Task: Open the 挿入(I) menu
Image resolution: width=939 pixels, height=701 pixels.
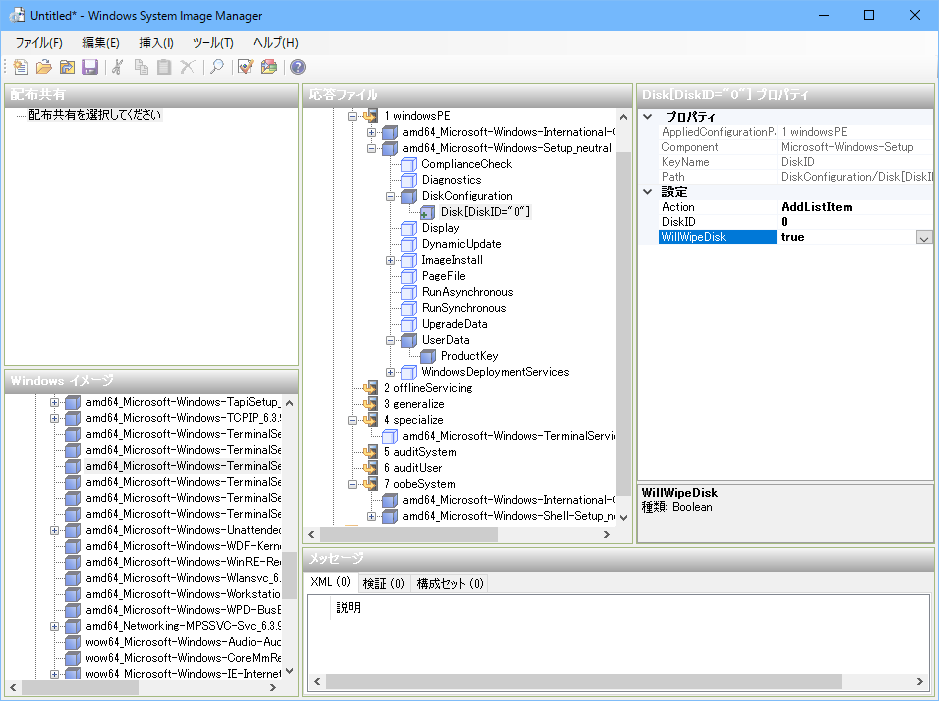Action: pos(156,43)
